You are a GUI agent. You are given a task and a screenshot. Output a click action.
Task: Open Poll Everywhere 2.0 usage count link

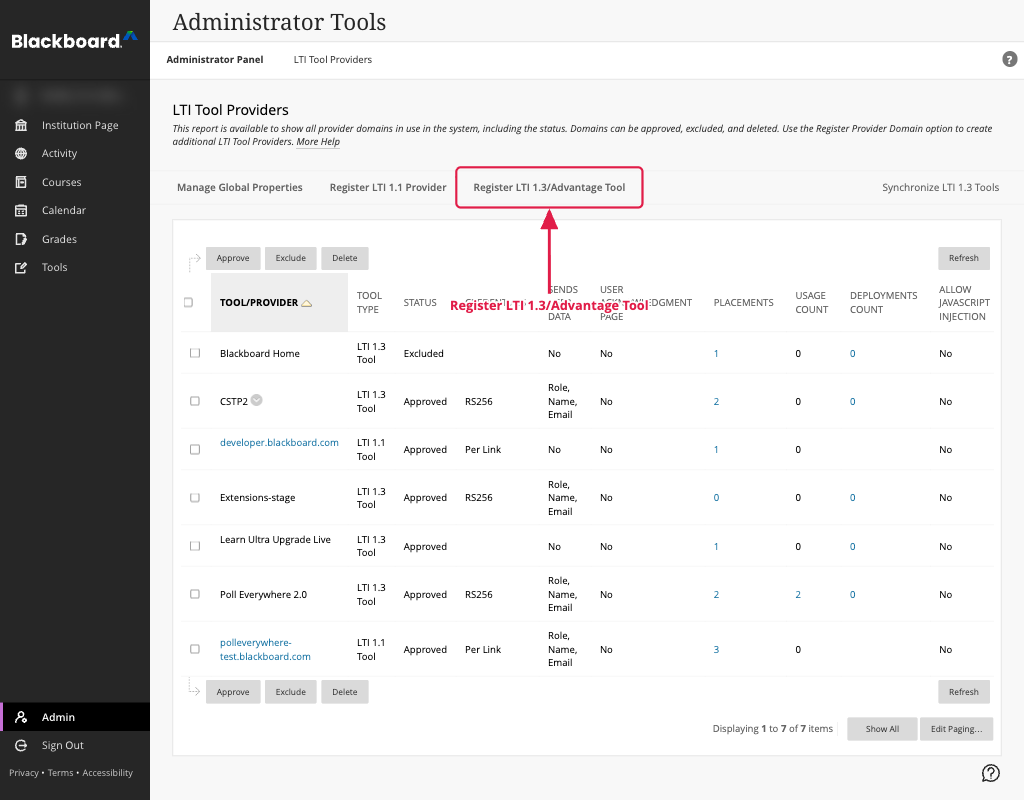tap(798, 594)
